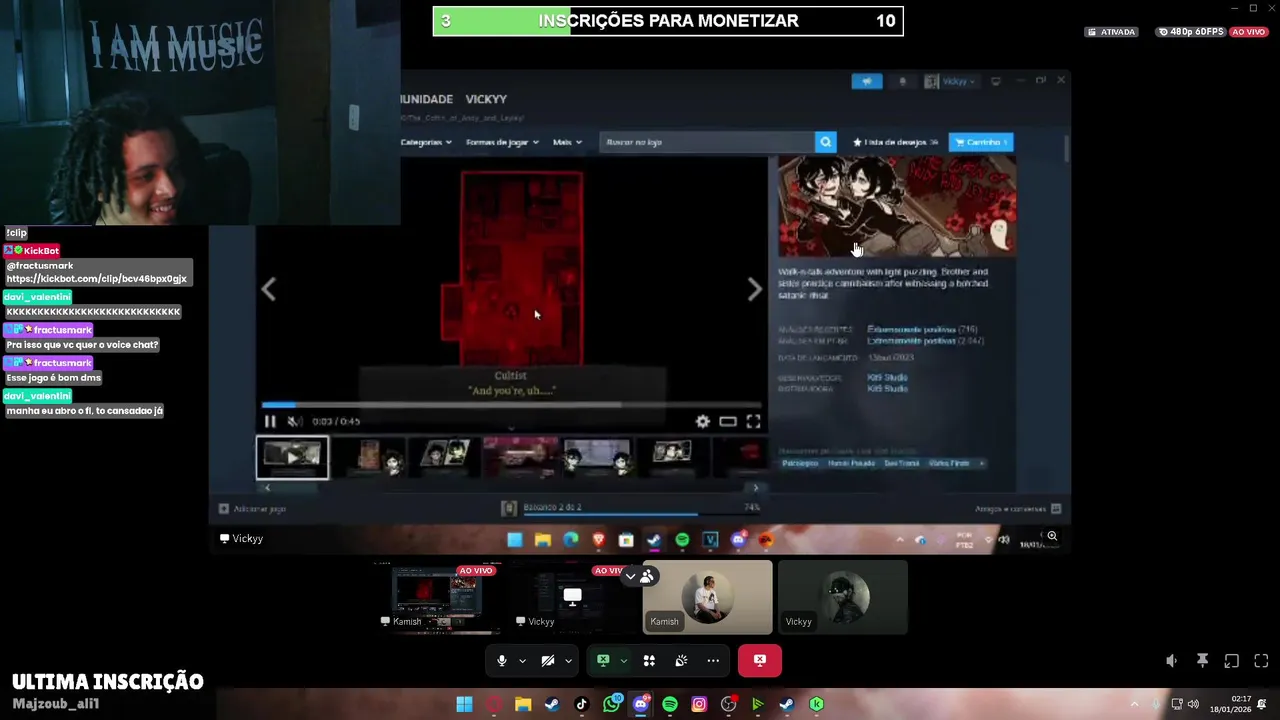Screen dimensions: 1280x720
Task: Toggle fullscreen for the stream view
Action: point(1261,661)
